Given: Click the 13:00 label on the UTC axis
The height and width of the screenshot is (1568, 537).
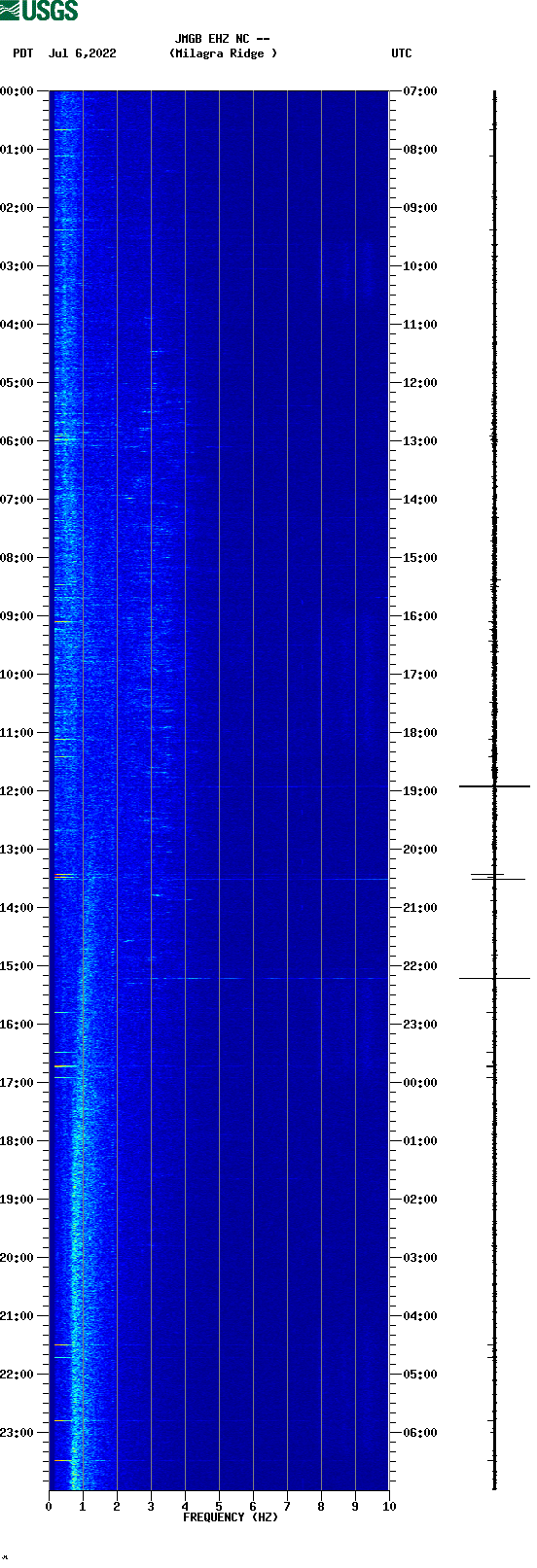Looking at the screenshot, I should click(420, 441).
